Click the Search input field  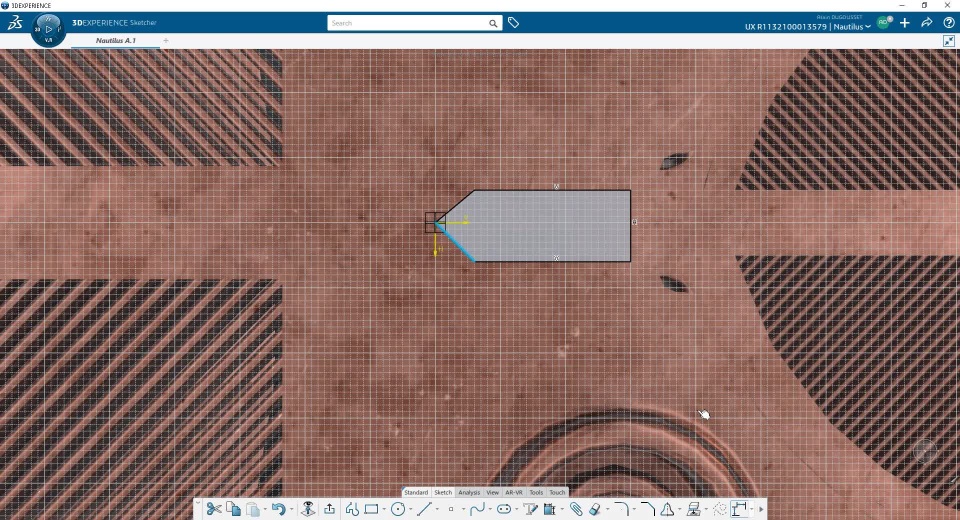point(407,23)
